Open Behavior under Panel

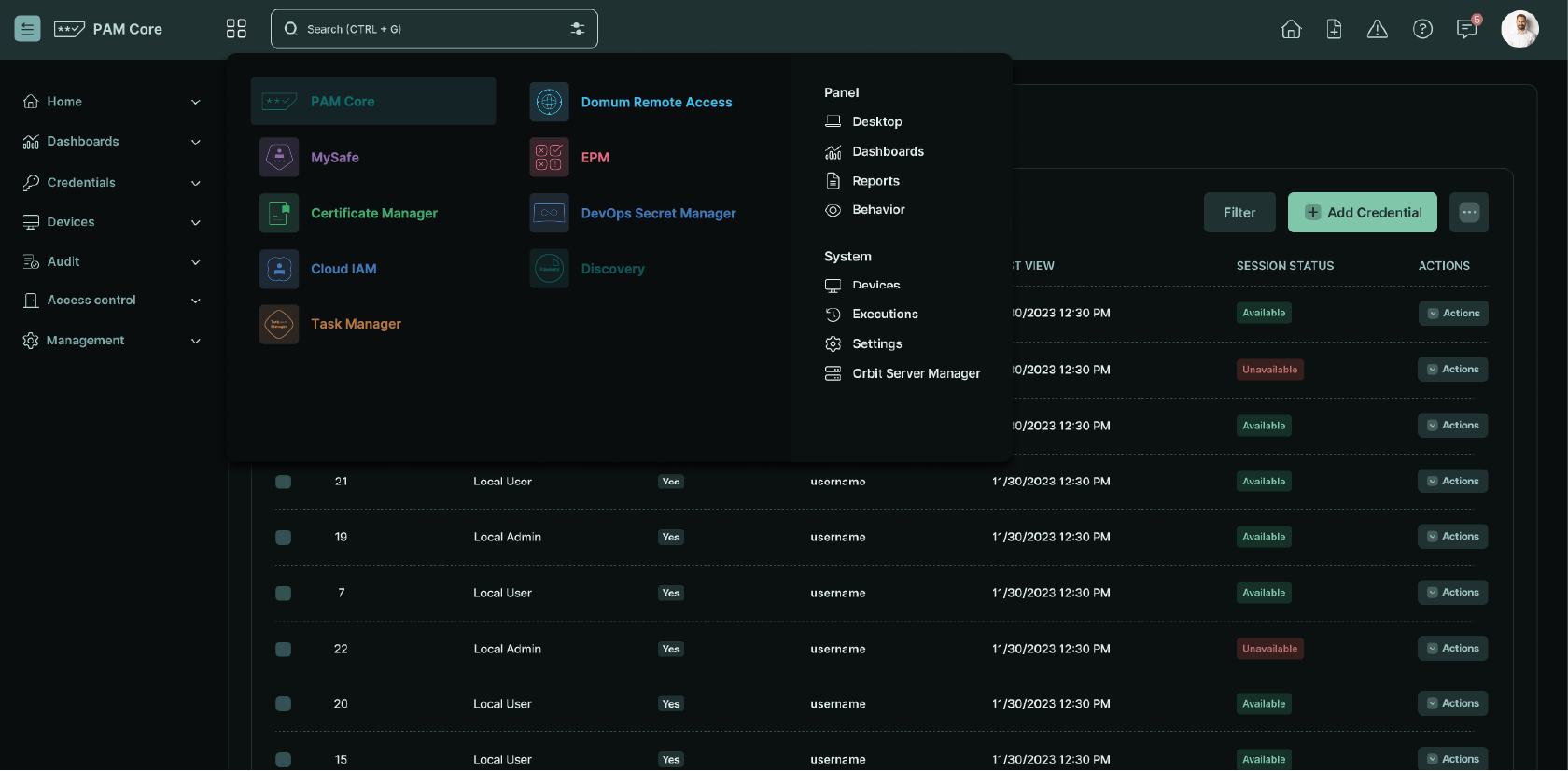click(865, 210)
